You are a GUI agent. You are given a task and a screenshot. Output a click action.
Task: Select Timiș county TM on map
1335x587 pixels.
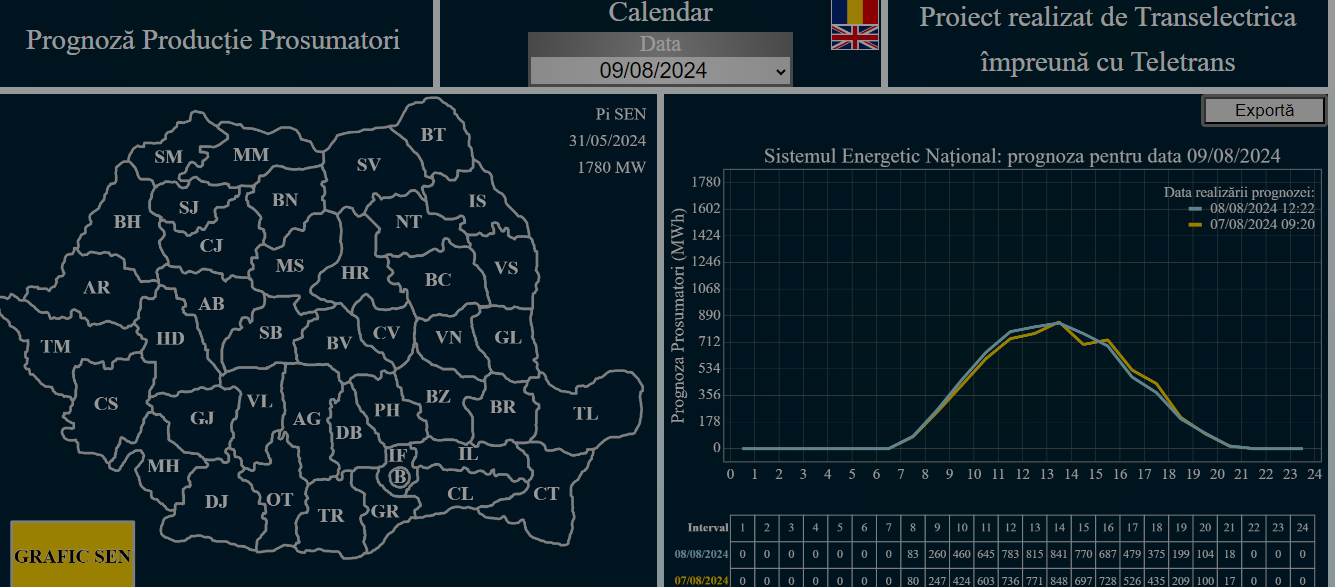click(x=56, y=346)
